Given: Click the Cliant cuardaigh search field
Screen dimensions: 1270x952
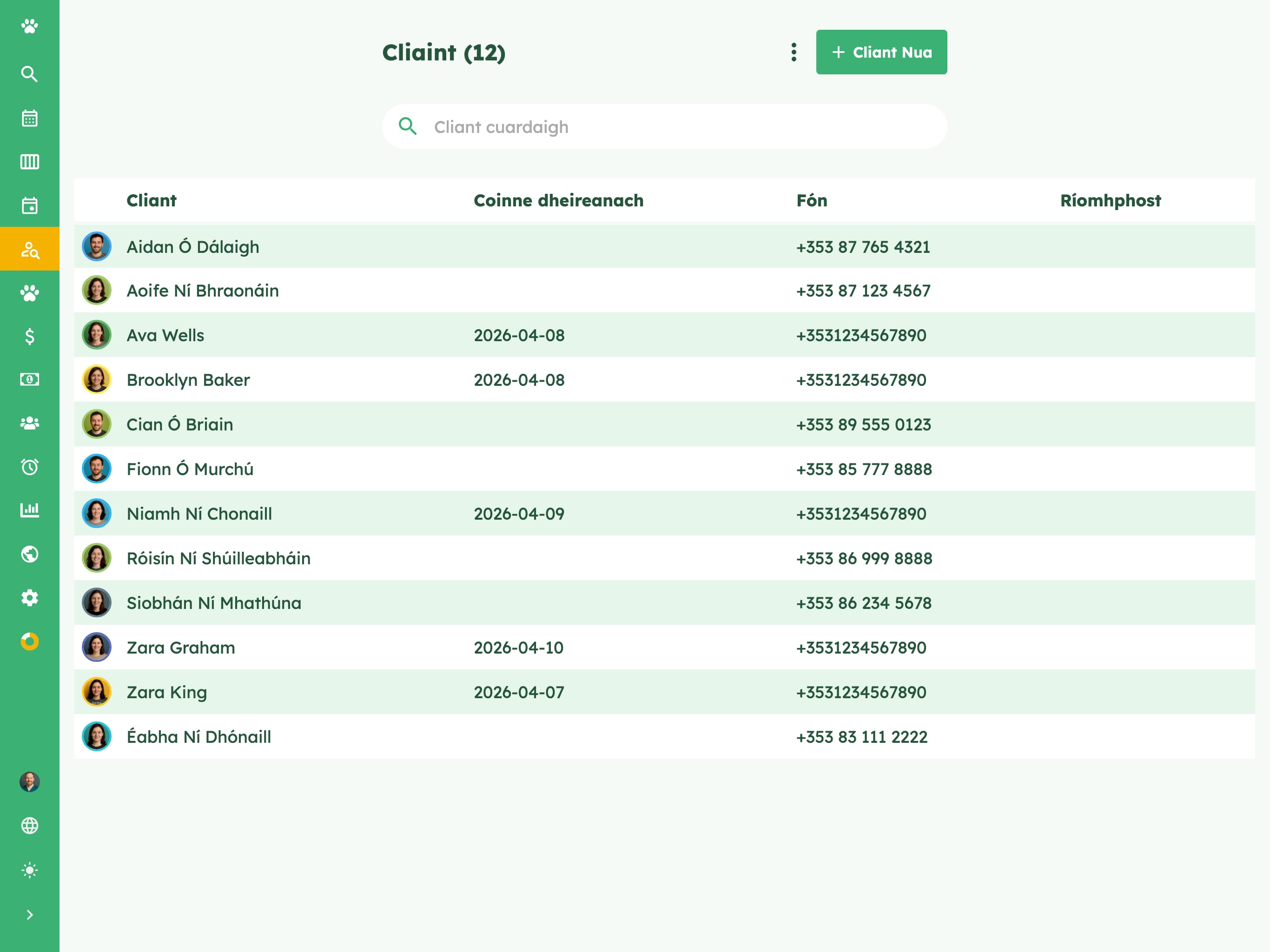Looking at the screenshot, I should pos(664,127).
